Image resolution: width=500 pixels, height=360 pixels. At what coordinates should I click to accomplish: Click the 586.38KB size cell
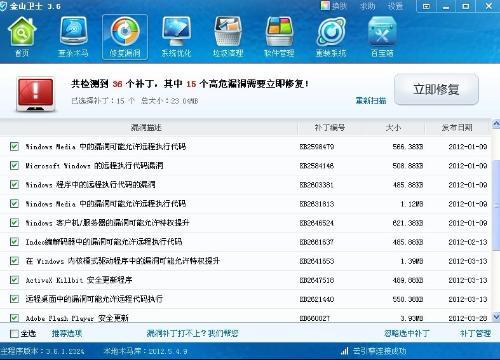click(408, 147)
